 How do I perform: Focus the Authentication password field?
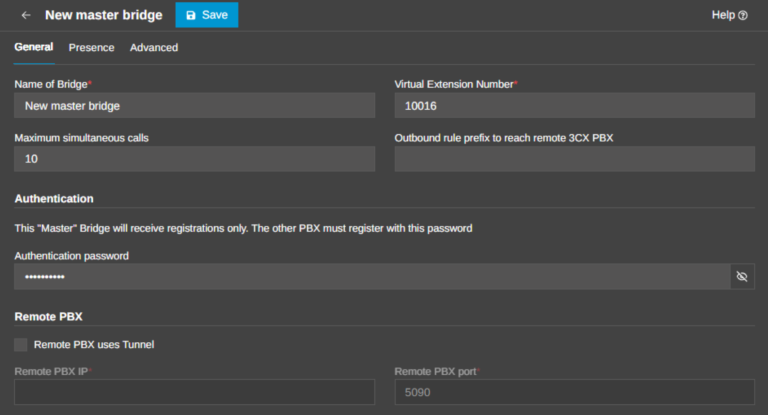point(372,276)
